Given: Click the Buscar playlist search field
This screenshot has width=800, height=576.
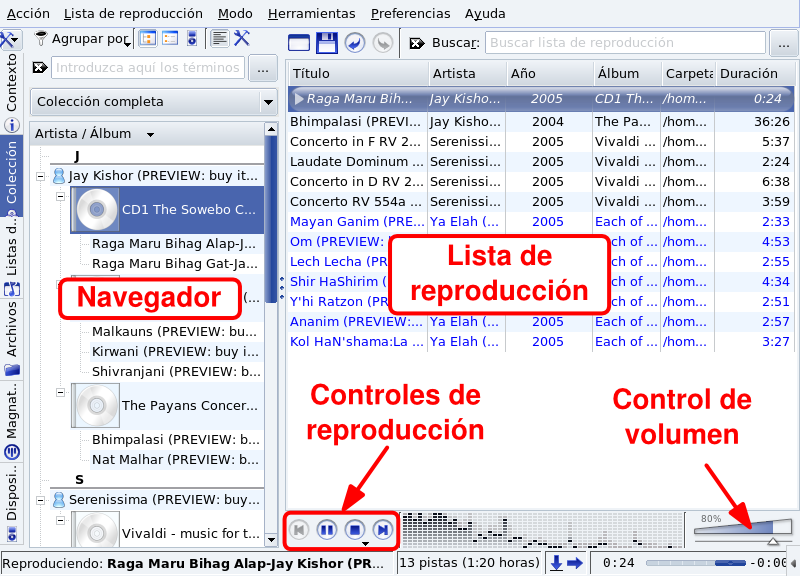Looking at the screenshot, I should pyautogui.click(x=625, y=43).
